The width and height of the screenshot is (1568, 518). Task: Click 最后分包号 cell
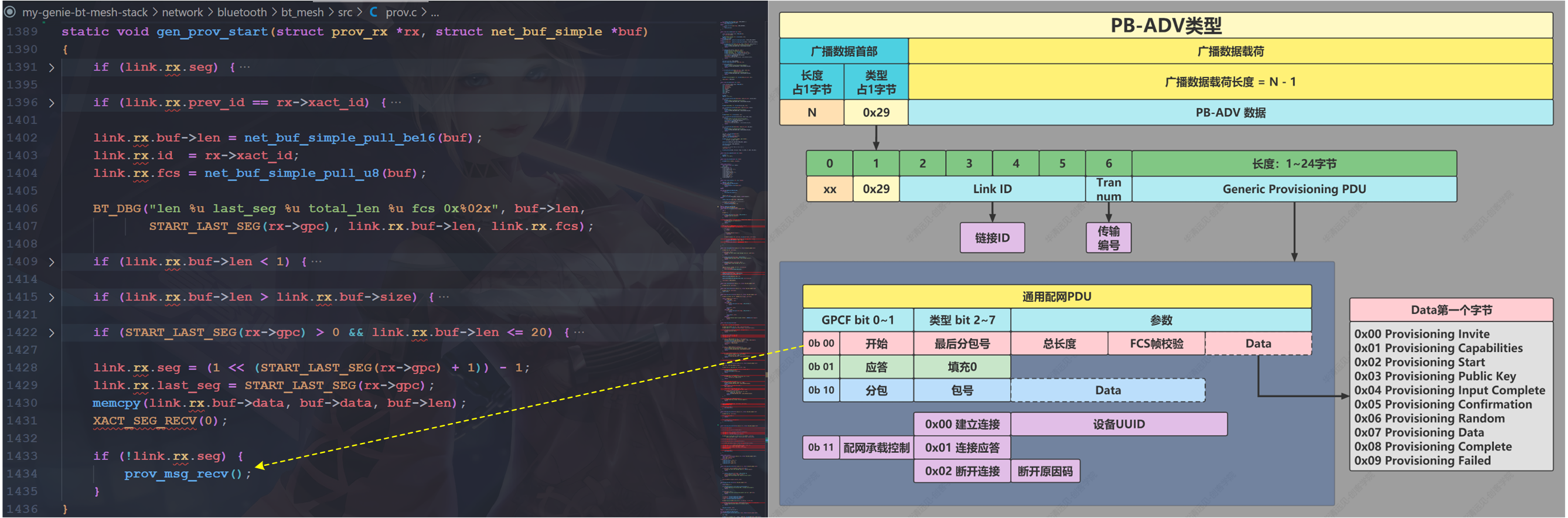point(962,344)
